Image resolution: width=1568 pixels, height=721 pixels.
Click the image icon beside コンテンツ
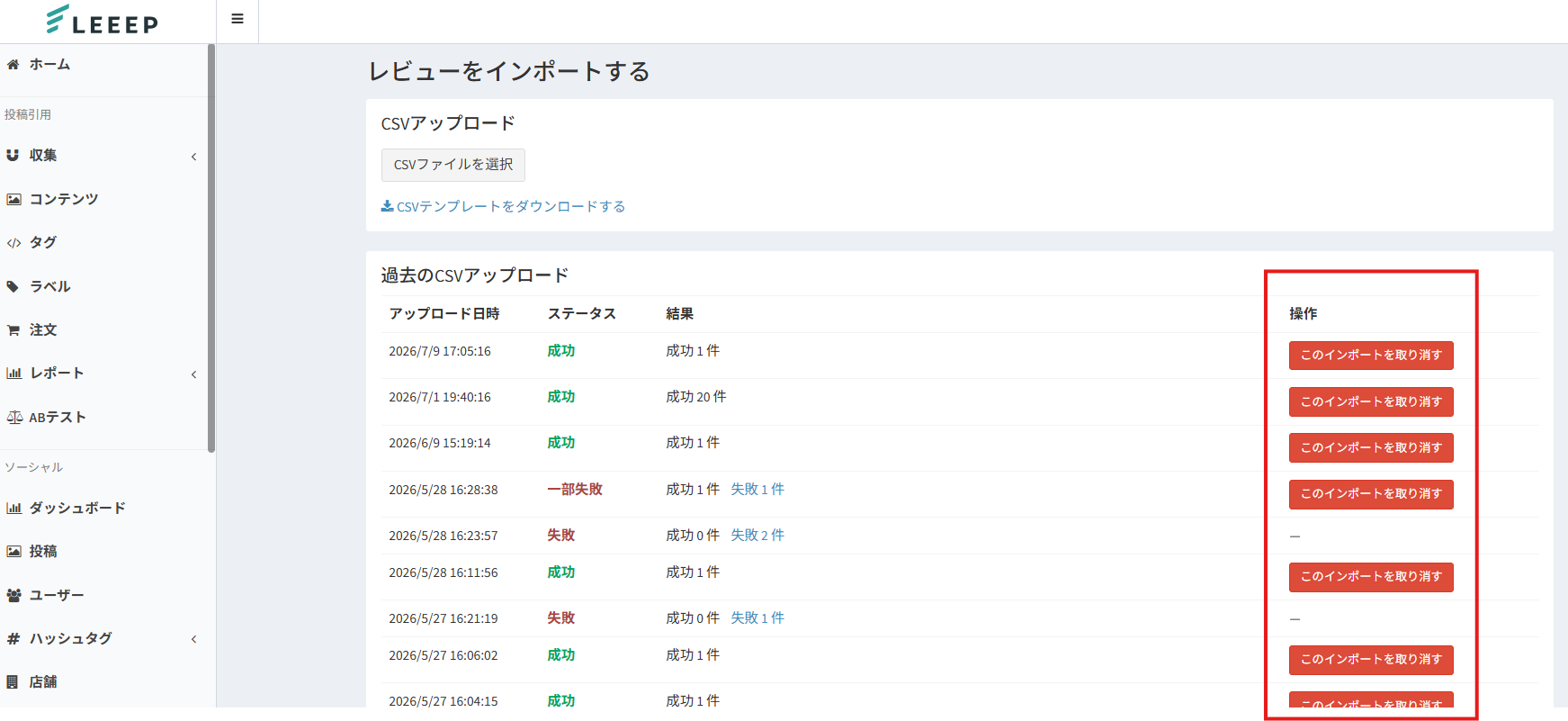point(13,199)
